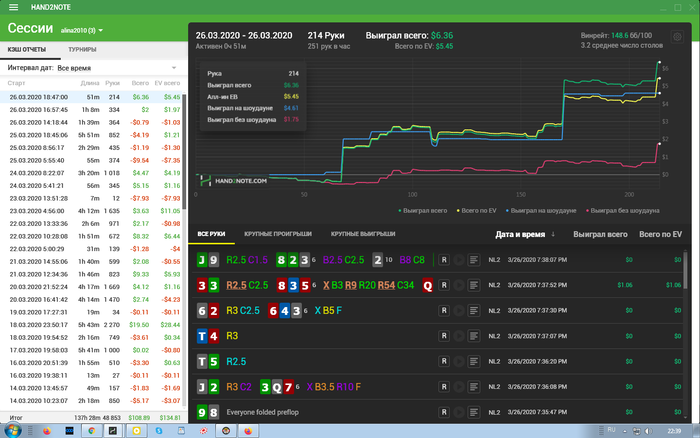700x438 pixels.
Task: Open the alina2010 (3) player dropdown
Action: click(82, 30)
